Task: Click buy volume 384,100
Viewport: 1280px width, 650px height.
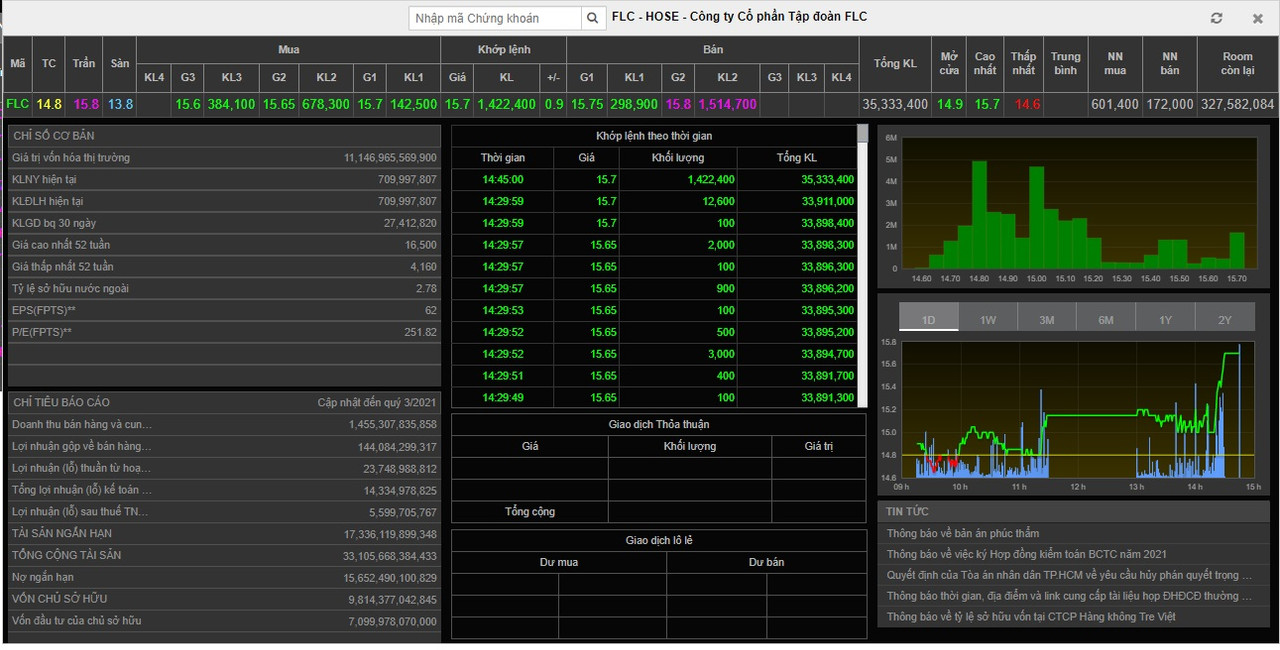Action: (x=232, y=104)
